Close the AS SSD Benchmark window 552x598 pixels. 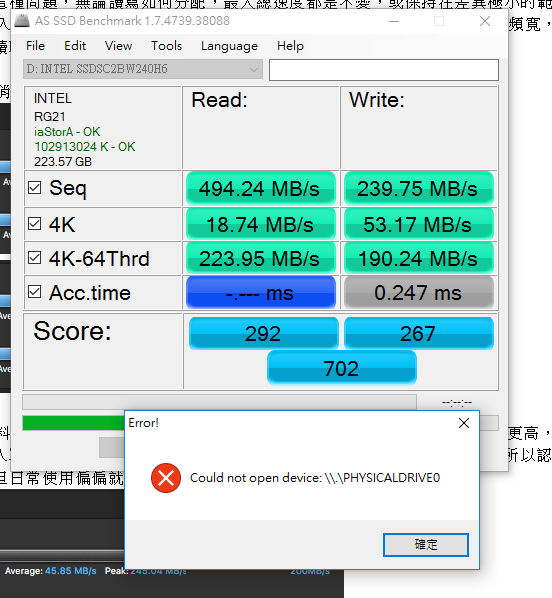[485, 21]
